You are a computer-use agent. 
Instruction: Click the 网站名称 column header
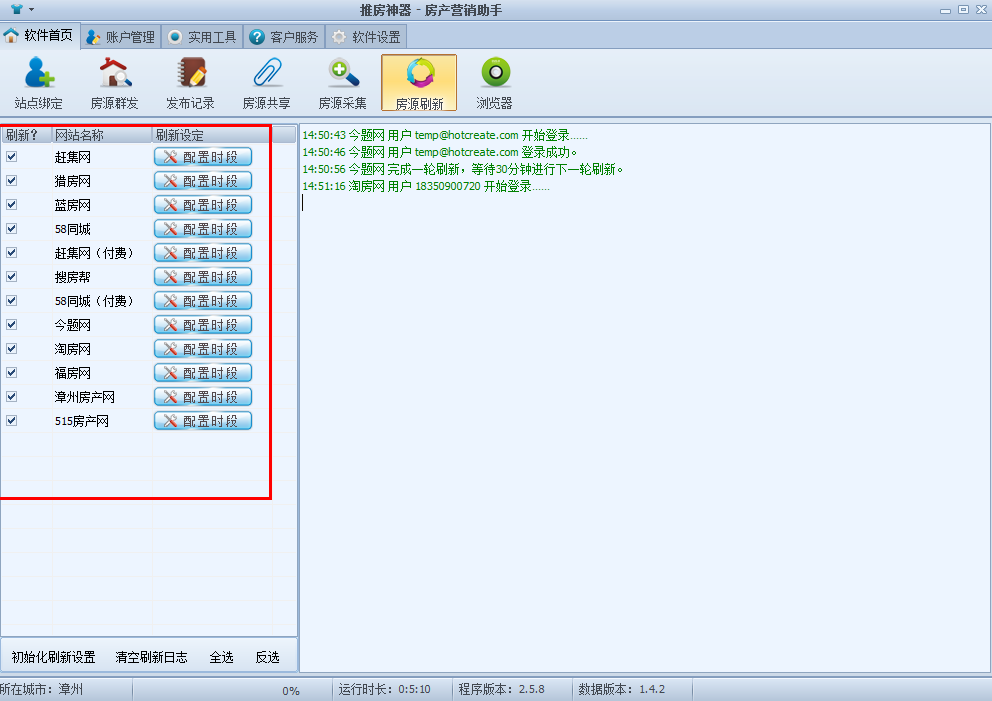102,135
